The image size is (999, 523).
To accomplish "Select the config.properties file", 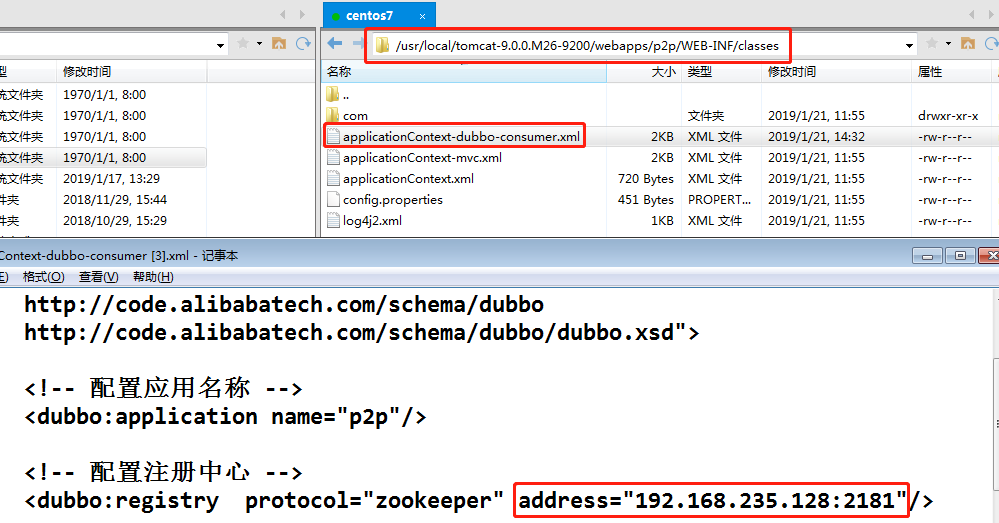I will (x=392, y=200).
